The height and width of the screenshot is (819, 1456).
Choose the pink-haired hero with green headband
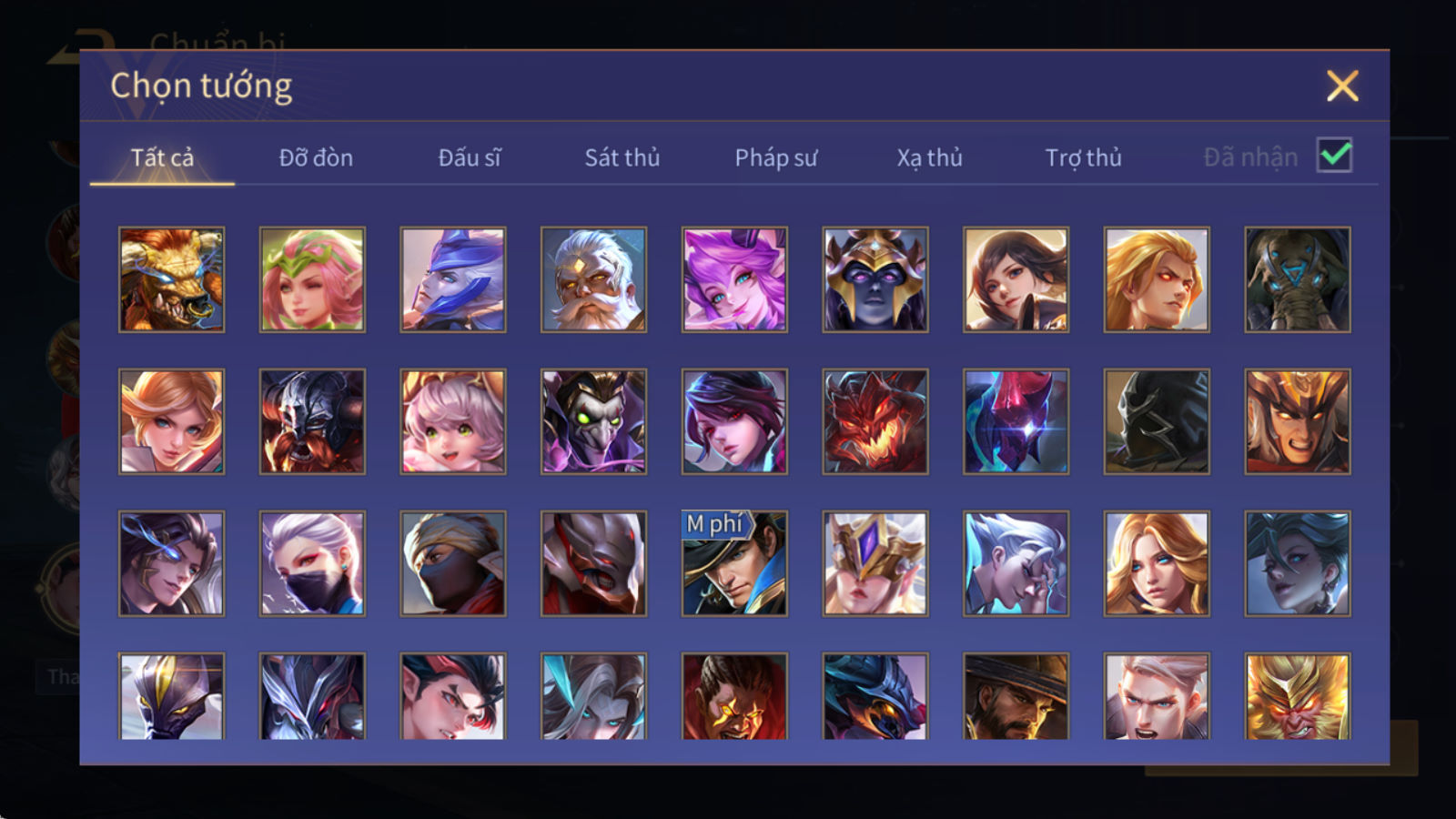[x=312, y=279]
